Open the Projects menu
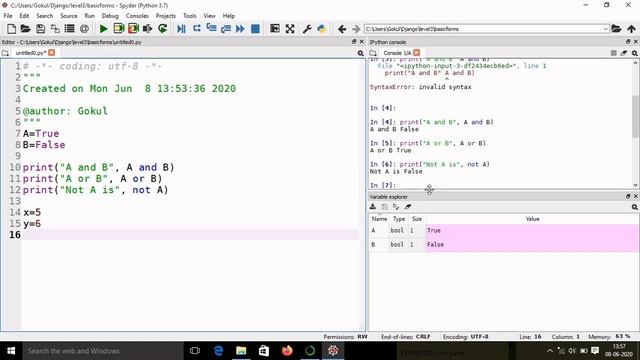The height and width of the screenshot is (360, 640). point(165,16)
